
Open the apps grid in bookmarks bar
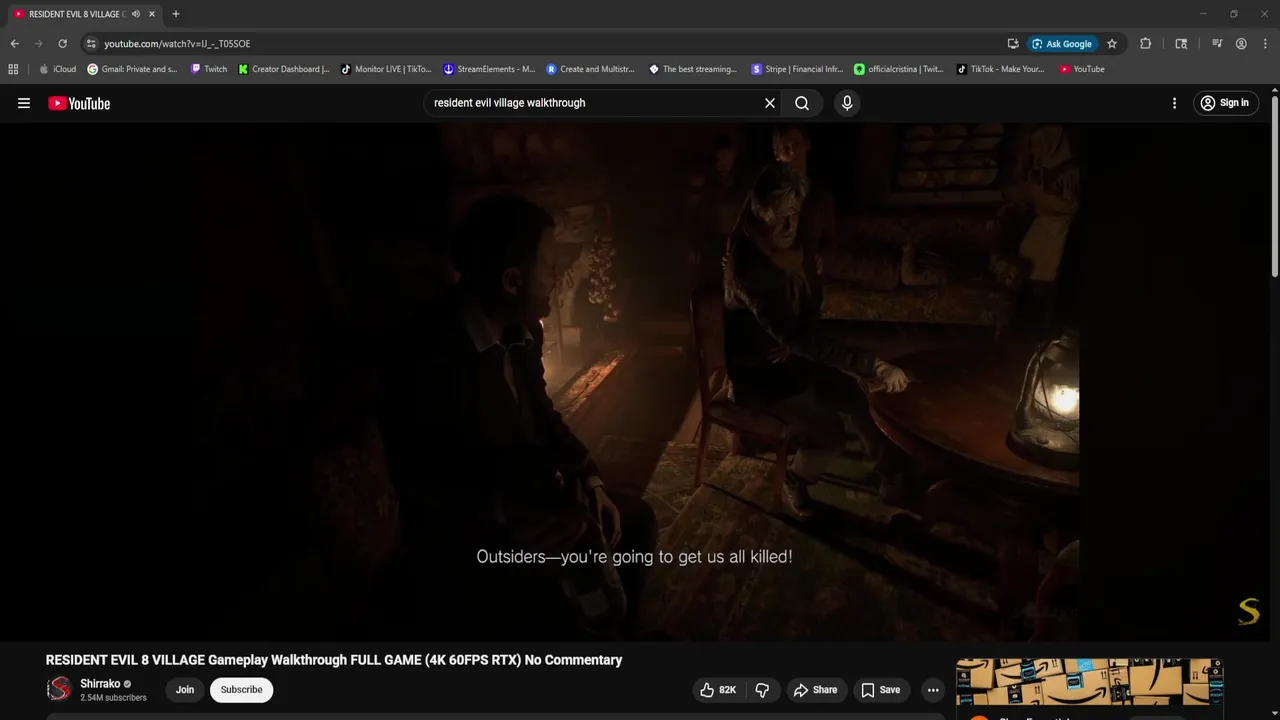[x=13, y=69]
